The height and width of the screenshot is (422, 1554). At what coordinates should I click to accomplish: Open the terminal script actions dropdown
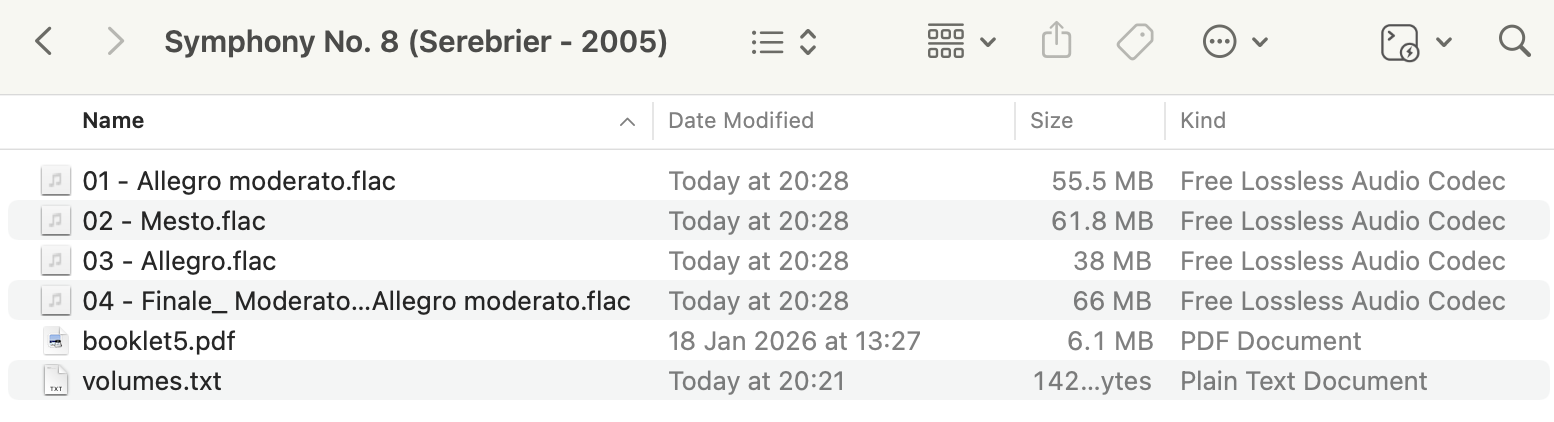click(x=1415, y=42)
